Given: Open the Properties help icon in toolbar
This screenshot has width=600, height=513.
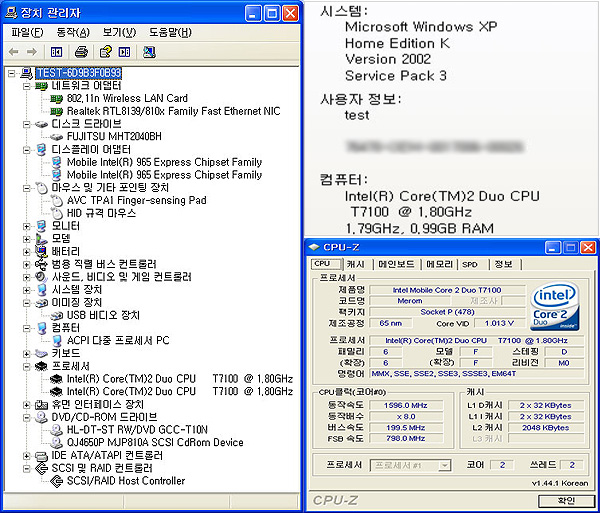Looking at the screenshot, I should [x=105, y=52].
